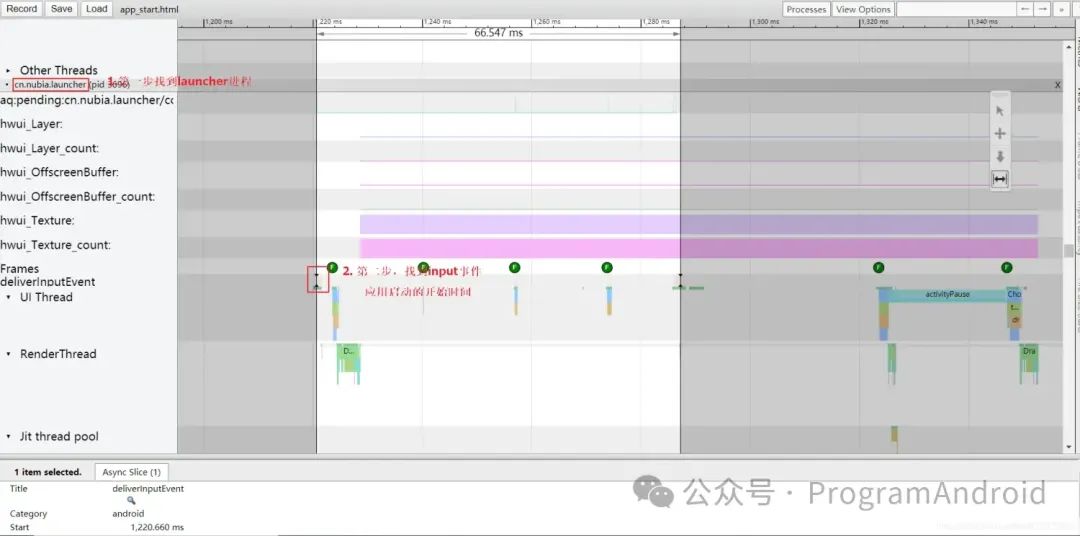Click the 1,200 ms ruler label
1080x536 pixels.
click(219, 22)
